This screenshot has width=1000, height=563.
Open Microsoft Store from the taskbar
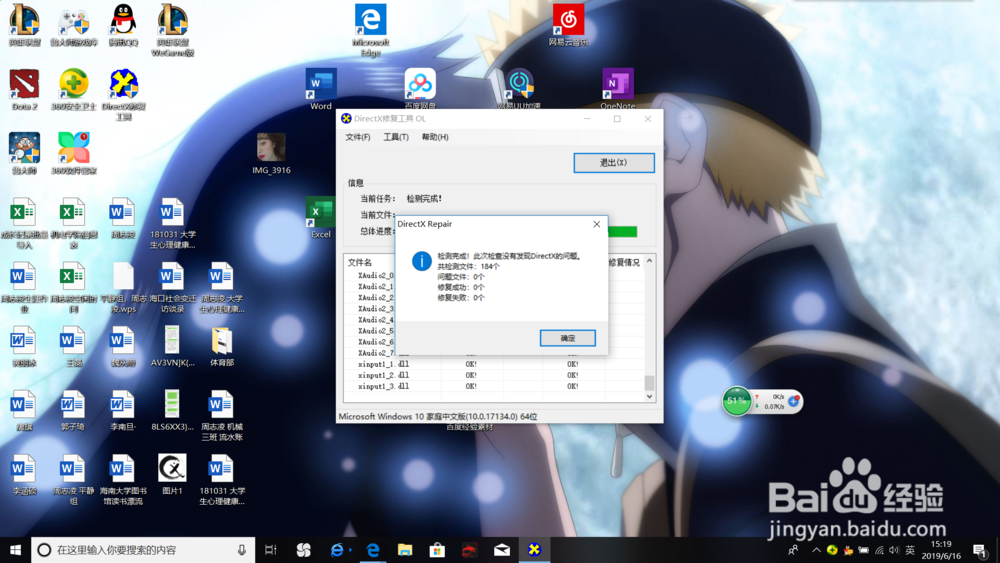(x=437, y=550)
